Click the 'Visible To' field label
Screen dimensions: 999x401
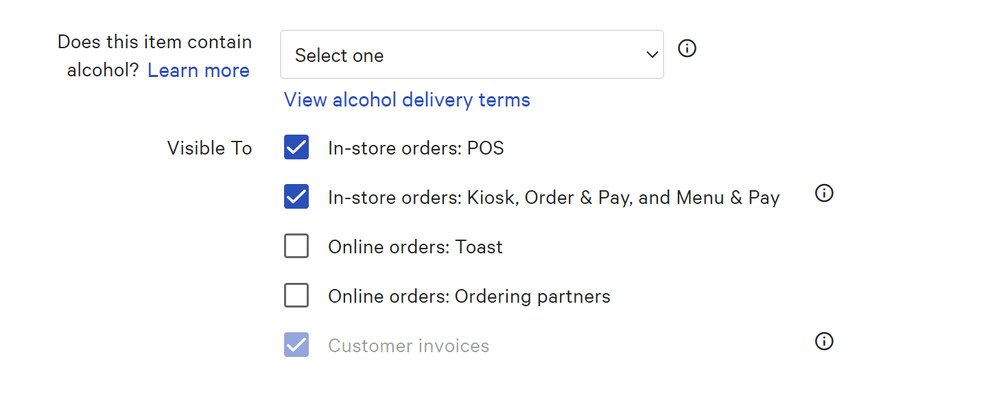(209, 149)
